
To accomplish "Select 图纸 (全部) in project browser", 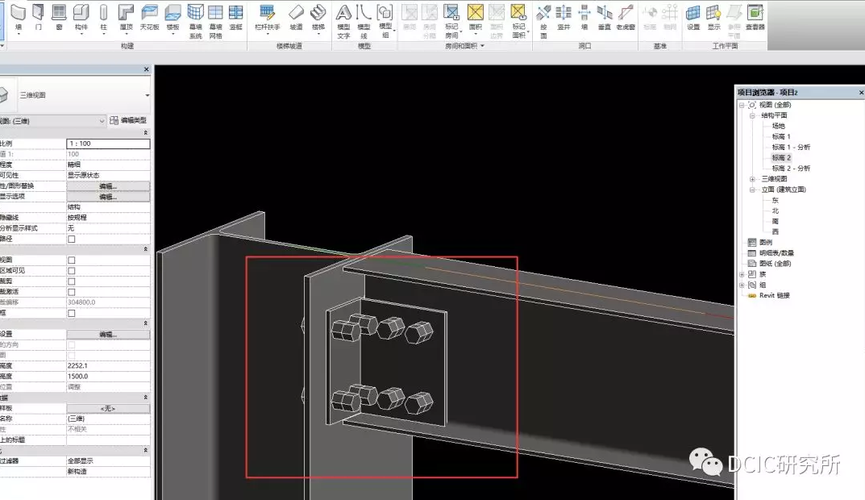I will click(x=775, y=264).
